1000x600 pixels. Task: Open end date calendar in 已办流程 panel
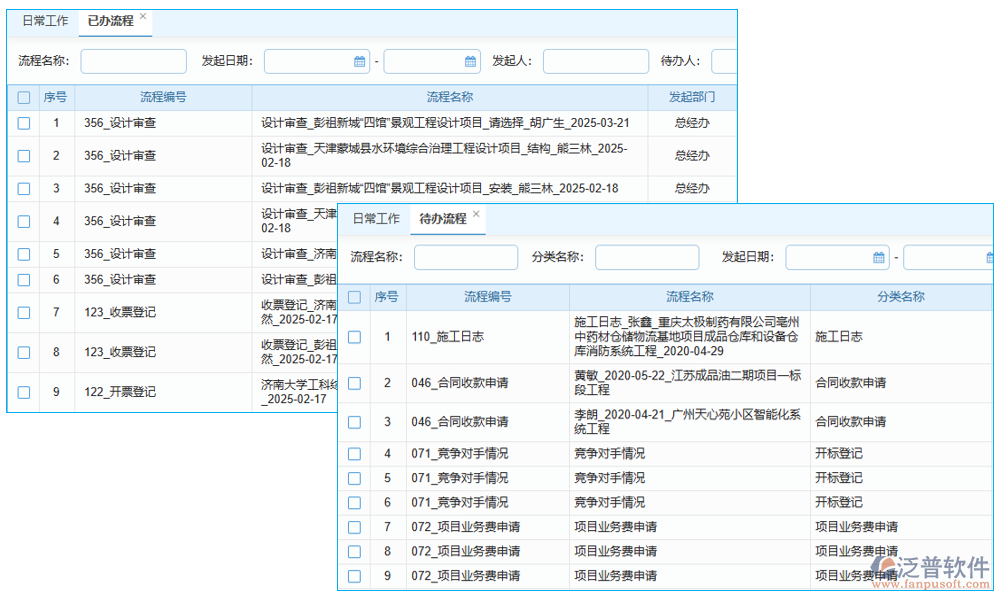point(470,62)
